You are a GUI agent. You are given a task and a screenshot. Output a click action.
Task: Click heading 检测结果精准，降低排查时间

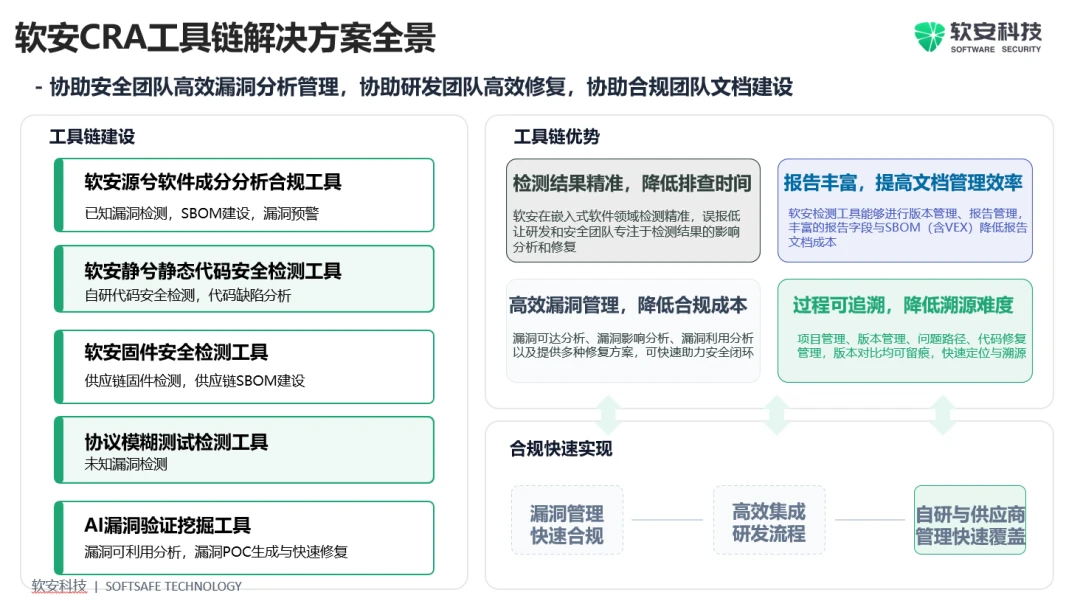632,183
